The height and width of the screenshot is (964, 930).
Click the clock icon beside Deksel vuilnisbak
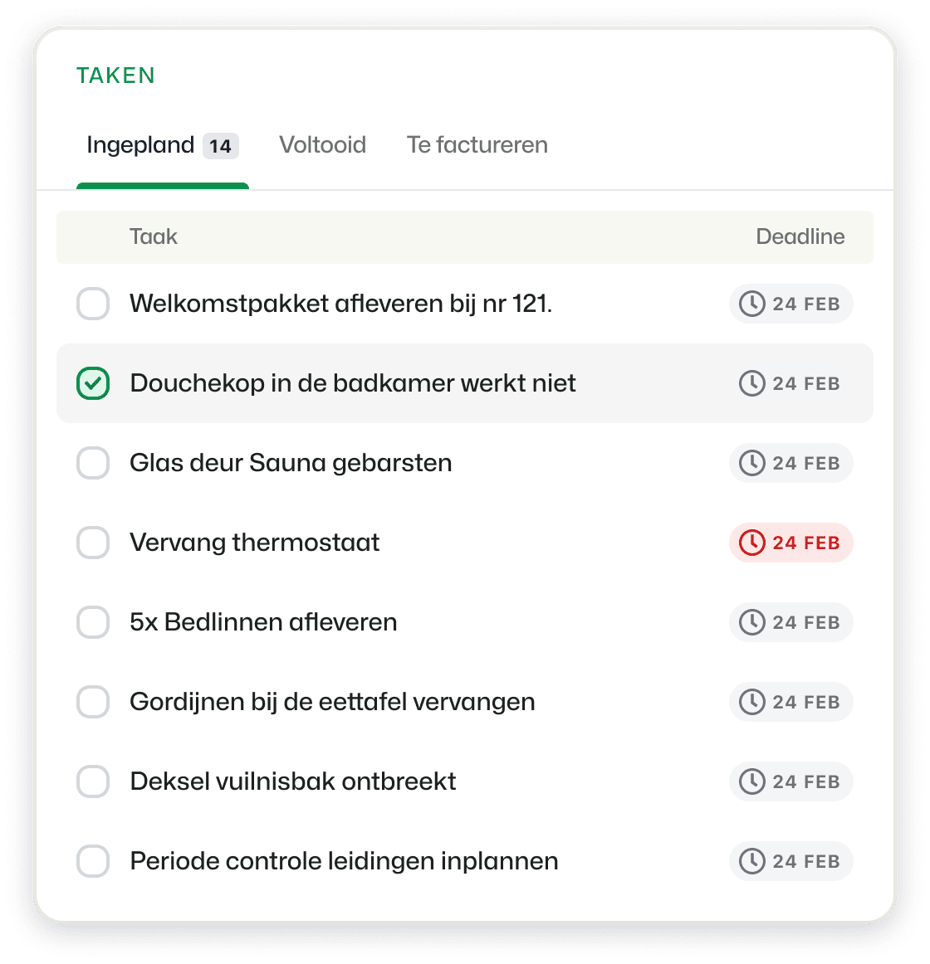(751, 781)
